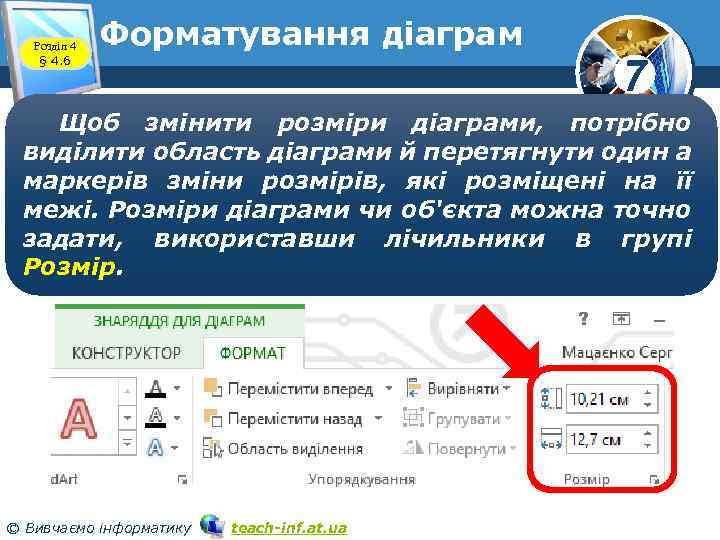Click the shape height icon
The image size is (720, 540).
coord(551,398)
